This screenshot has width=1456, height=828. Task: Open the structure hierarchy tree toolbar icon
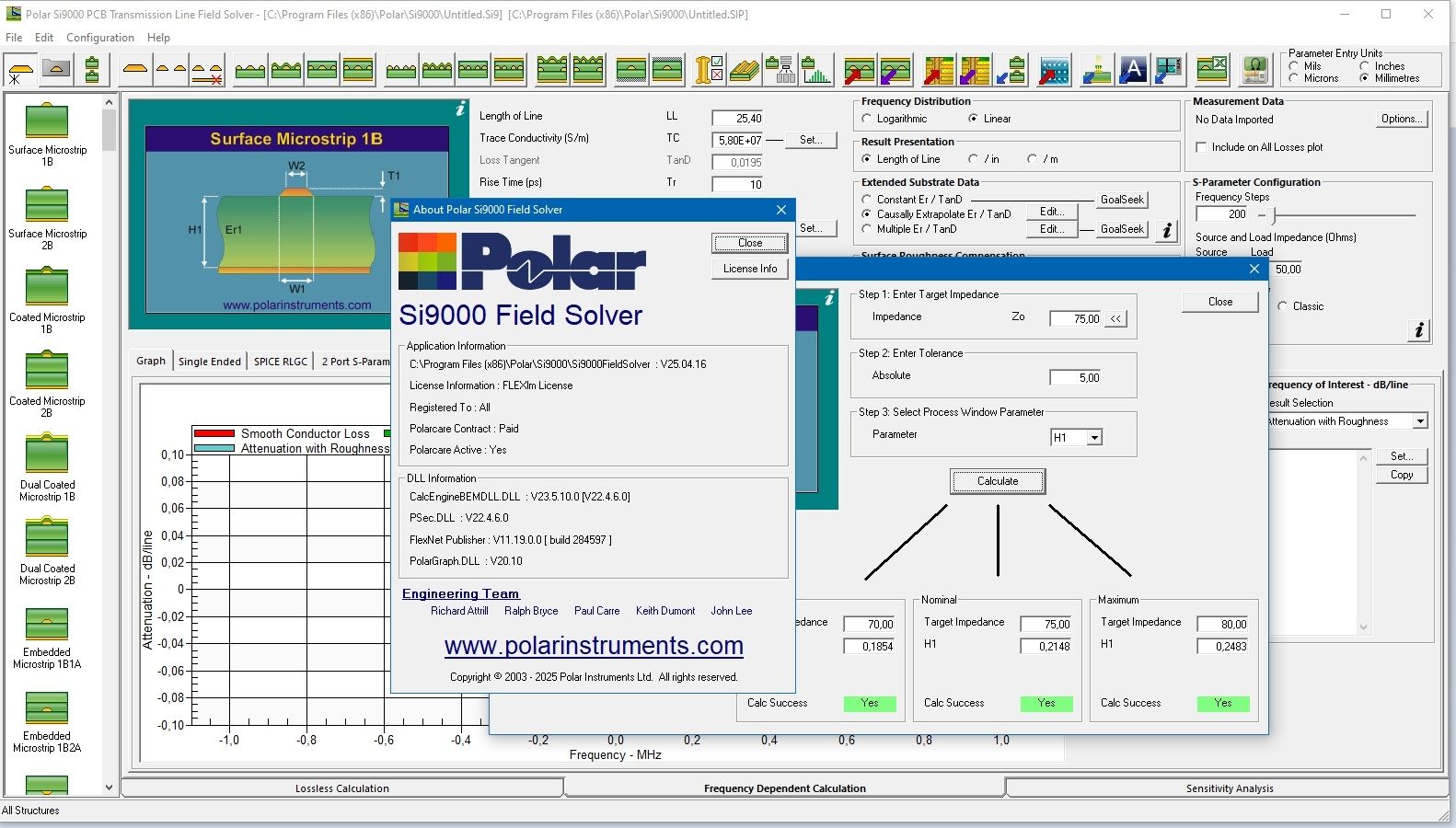point(780,70)
